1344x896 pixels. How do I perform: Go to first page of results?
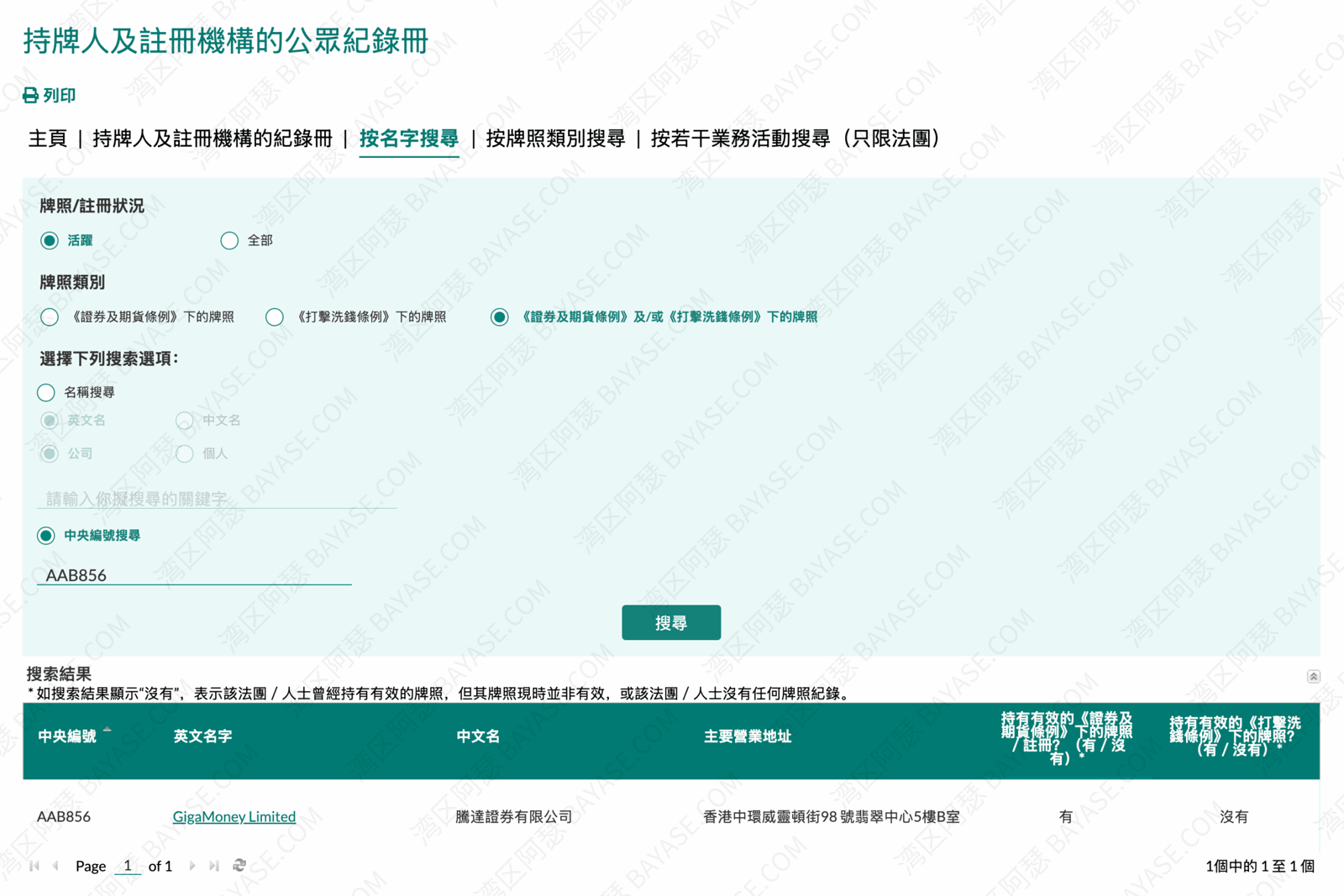click(x=34, y=866)
